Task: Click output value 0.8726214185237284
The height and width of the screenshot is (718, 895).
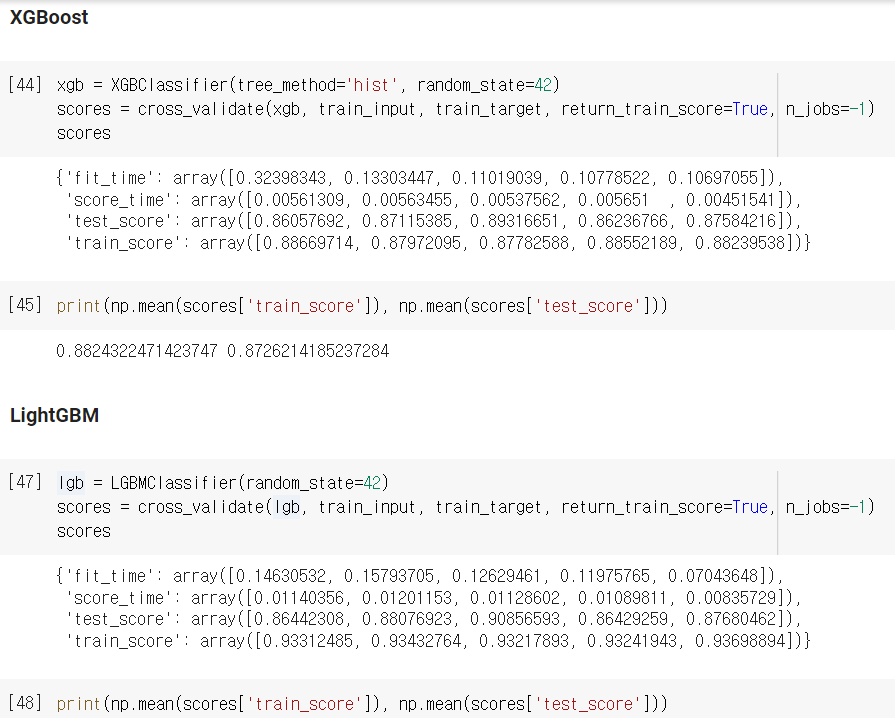Action: pos(308,350)
